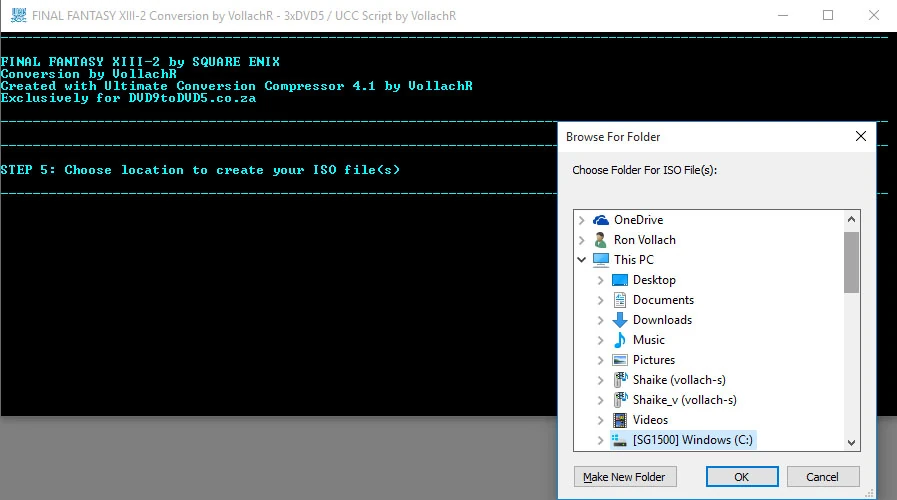897x500 pixels.
Task: Collapse the This PC tree node
Action: [x=582, y=260]
